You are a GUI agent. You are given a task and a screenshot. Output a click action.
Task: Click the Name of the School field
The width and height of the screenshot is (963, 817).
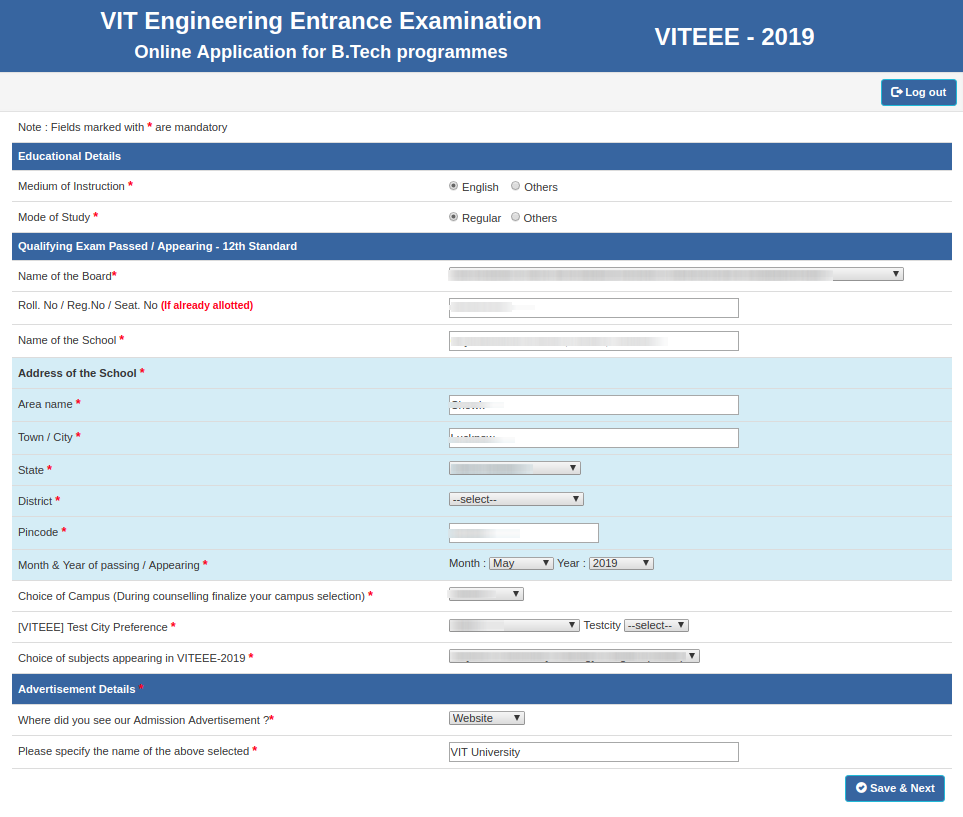(593, 340)
